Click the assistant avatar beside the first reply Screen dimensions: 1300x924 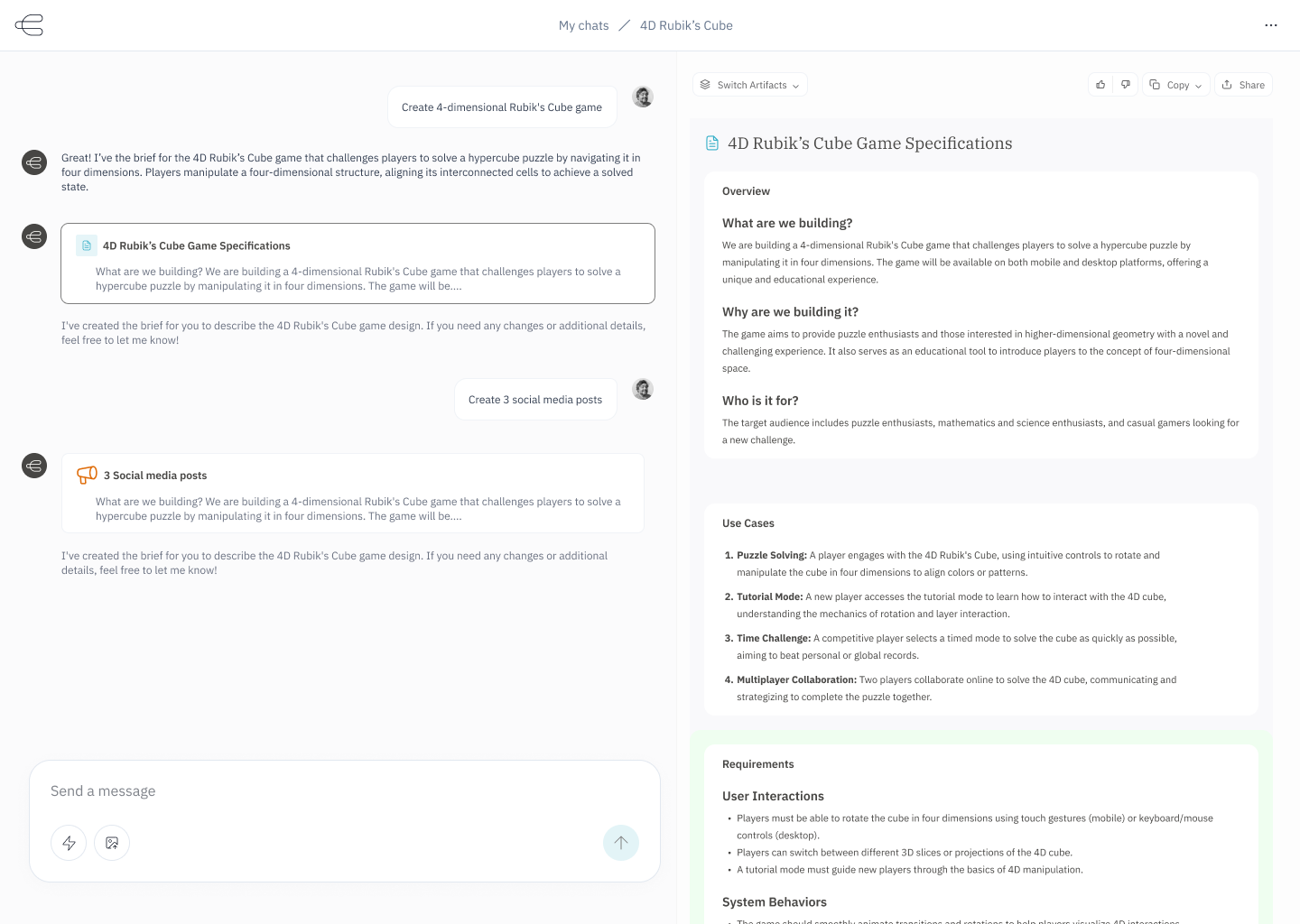pos(34,162)
